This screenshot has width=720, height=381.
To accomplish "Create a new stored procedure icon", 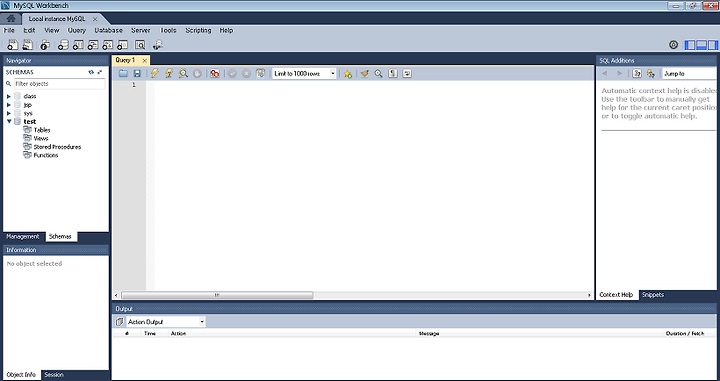I will click(x=107, y=45).
